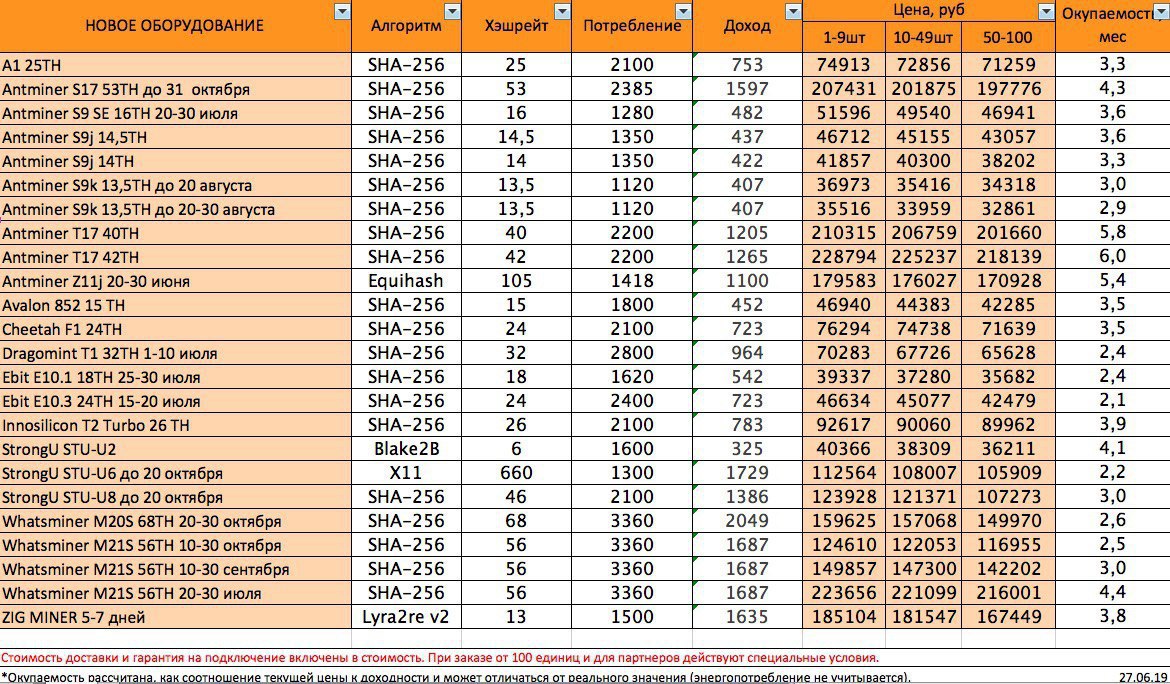Screen dimensions: 1170x684
Task: Click Antminer S9k 13,5TH до 20-30 августа cell
Action: (175, 210)
